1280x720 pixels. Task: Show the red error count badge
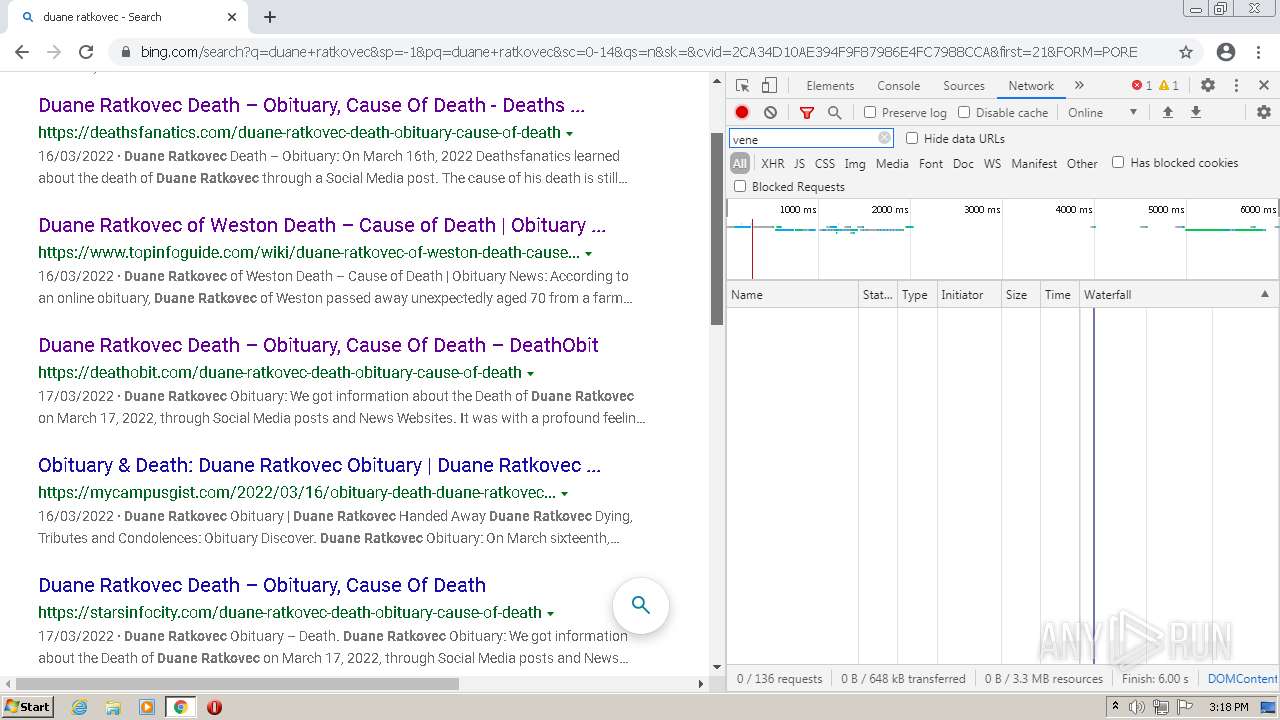1141,86
